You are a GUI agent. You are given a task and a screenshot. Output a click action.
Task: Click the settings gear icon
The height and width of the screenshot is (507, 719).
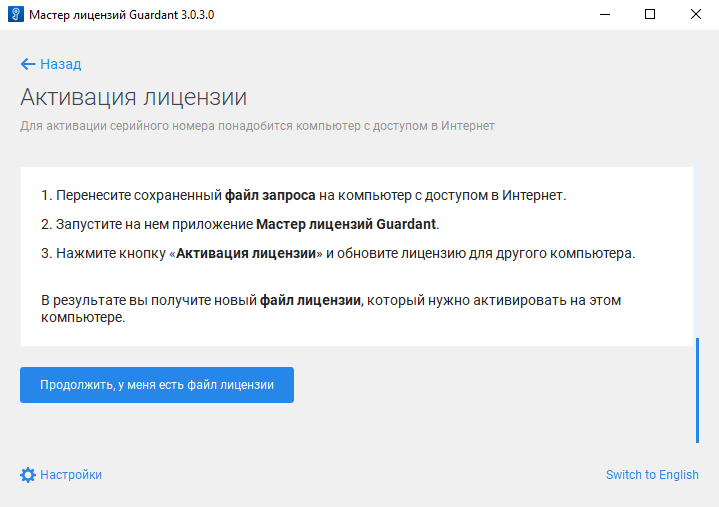28,475
